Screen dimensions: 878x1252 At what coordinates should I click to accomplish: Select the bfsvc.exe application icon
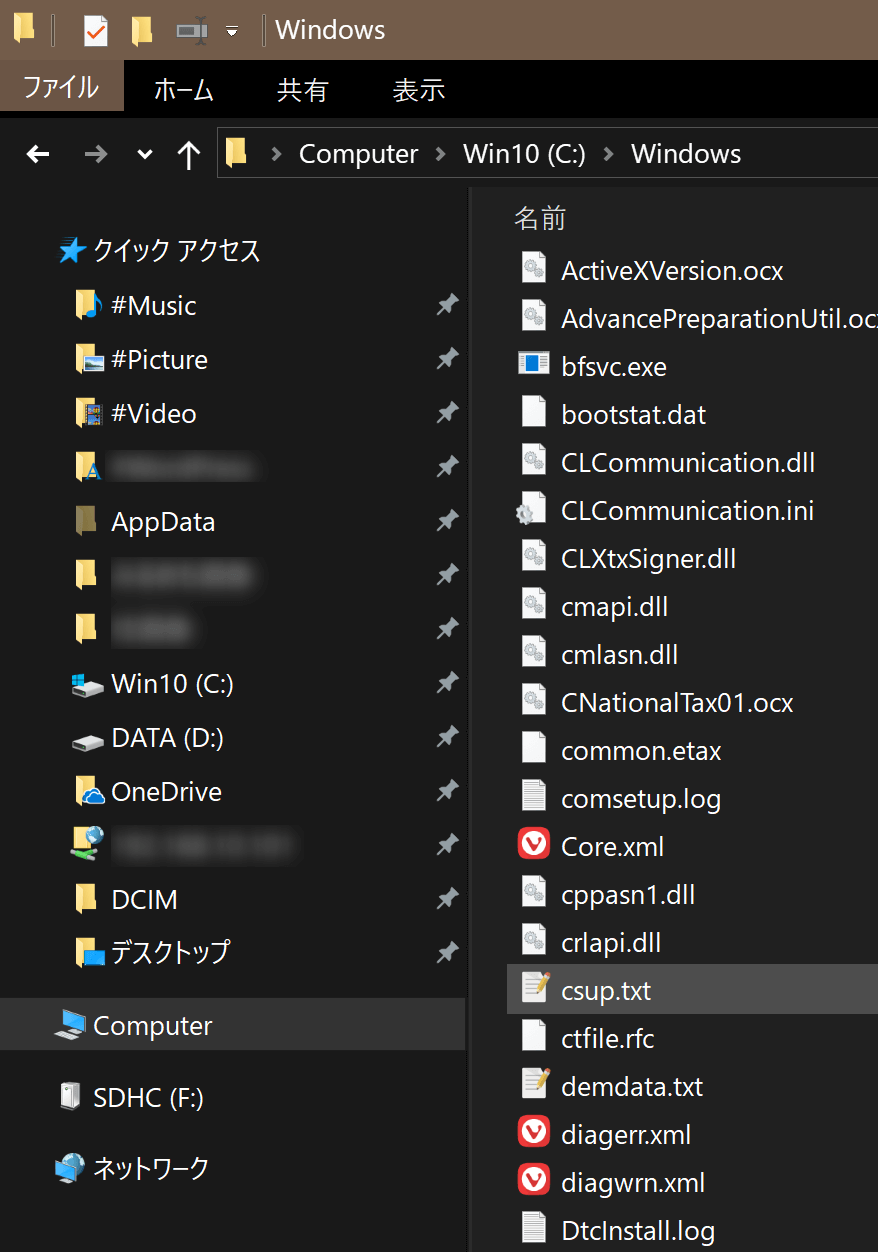534,364
